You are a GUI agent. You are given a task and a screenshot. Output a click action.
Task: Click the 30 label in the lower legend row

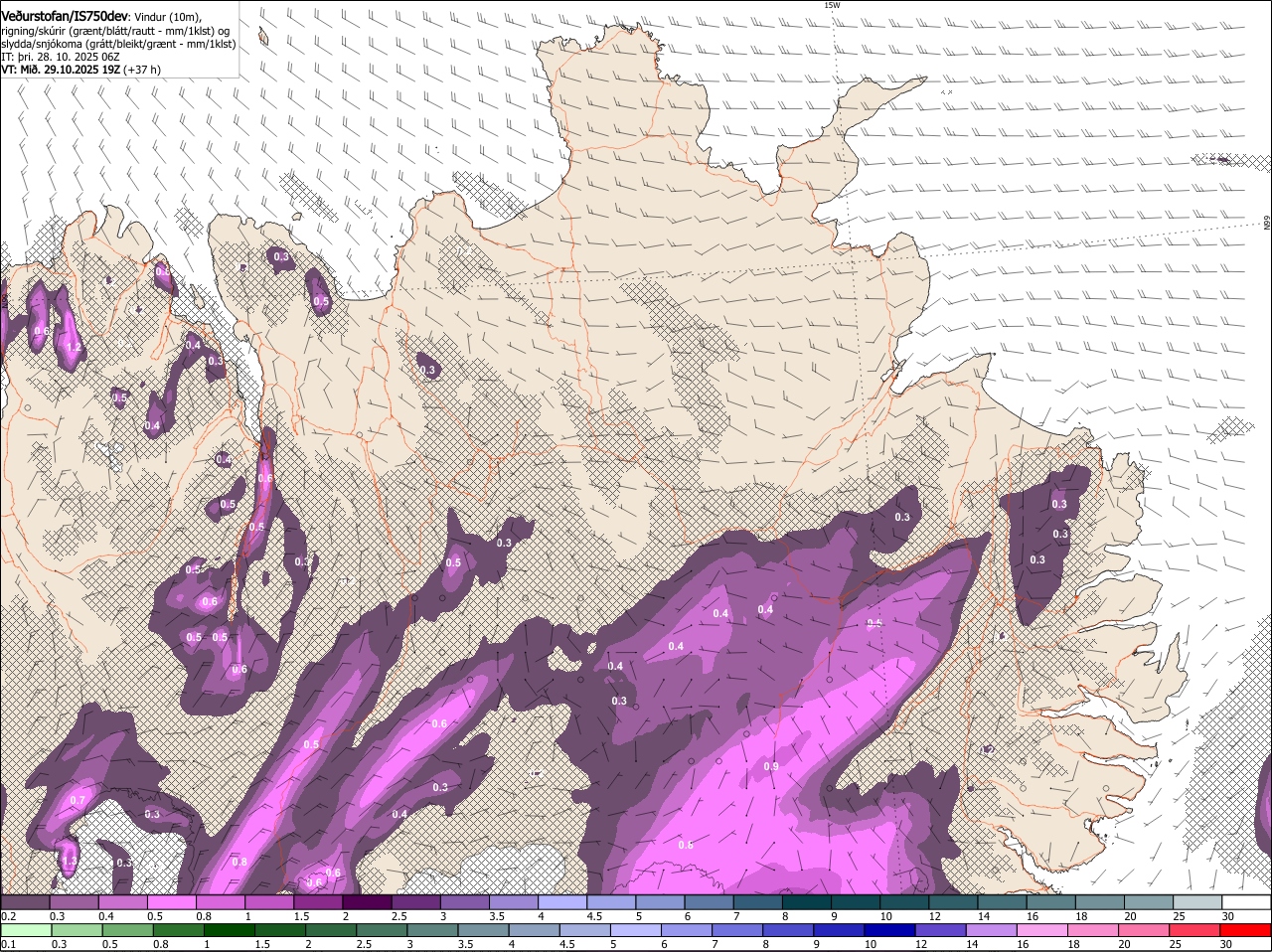click(x=1226, y=943)
